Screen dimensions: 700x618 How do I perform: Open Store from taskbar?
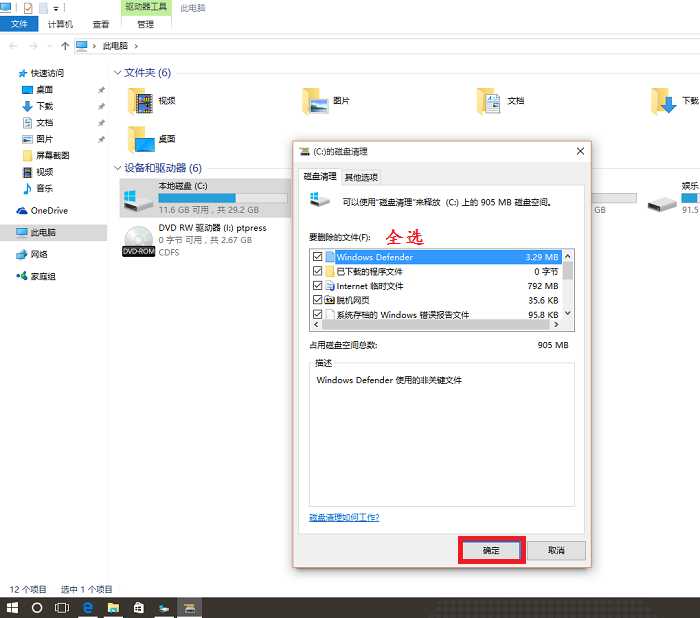pos(139,608)
